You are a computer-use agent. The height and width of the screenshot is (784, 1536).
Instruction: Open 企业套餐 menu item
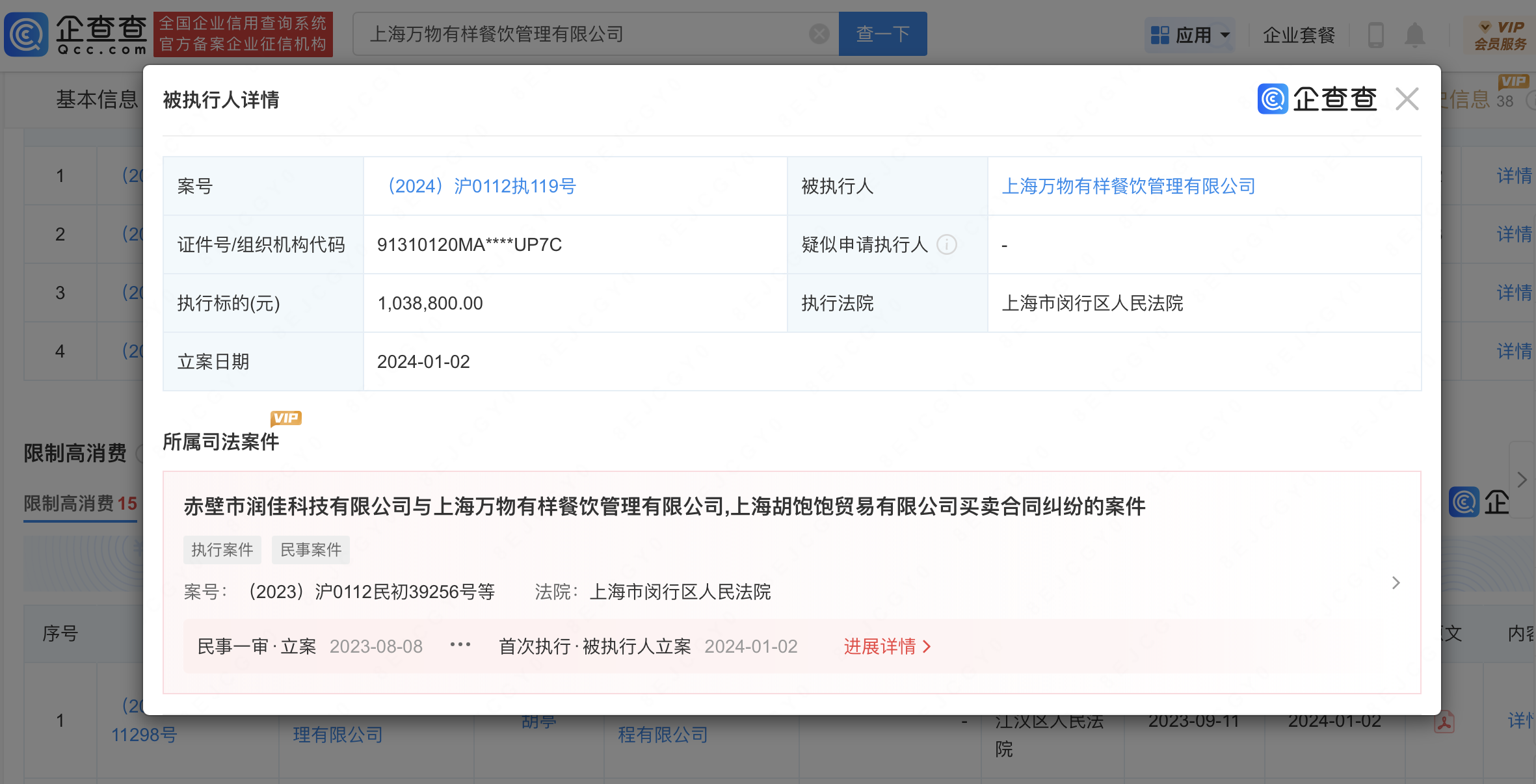point(1299,35)
